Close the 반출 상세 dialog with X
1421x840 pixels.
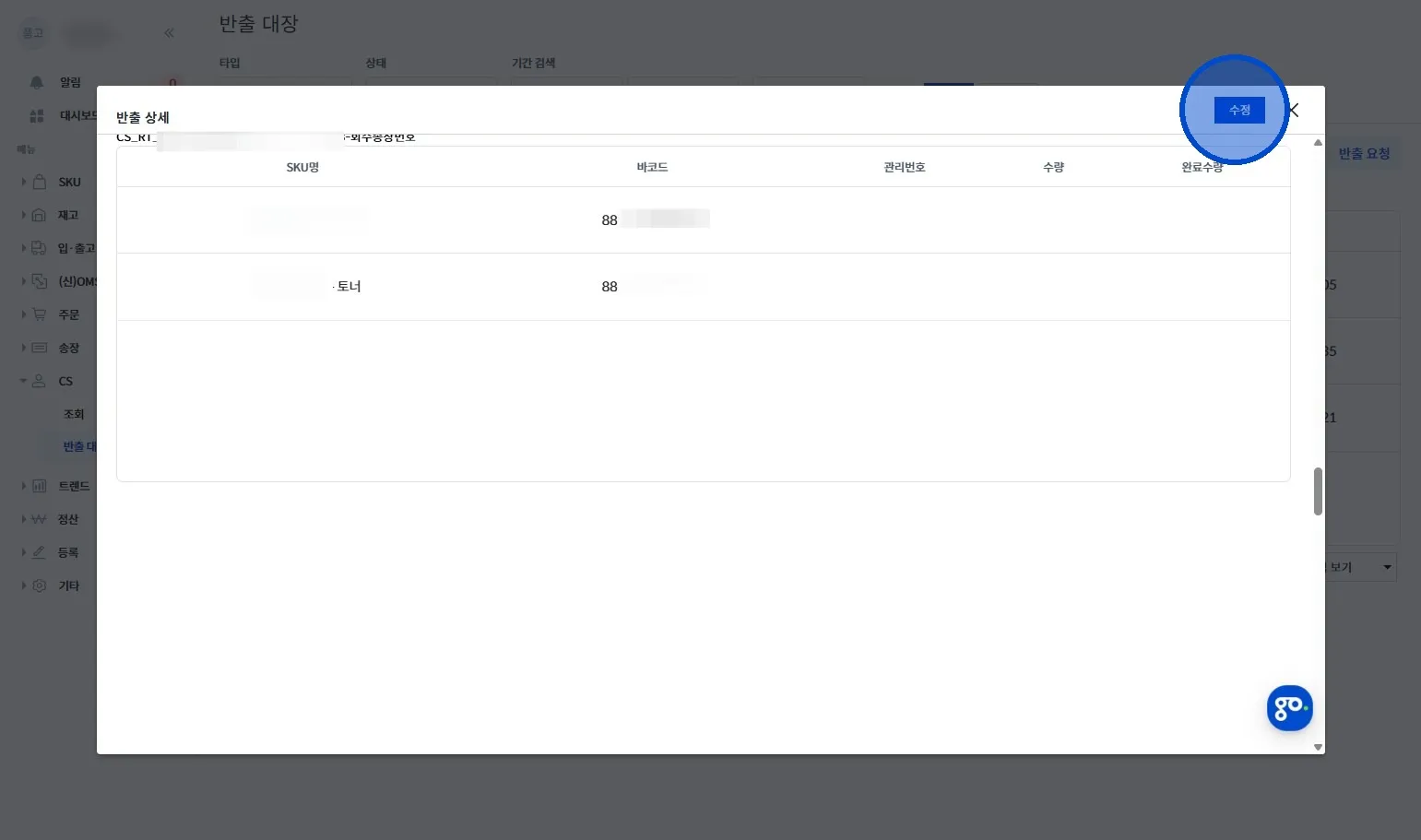[x=1293, y=111]
